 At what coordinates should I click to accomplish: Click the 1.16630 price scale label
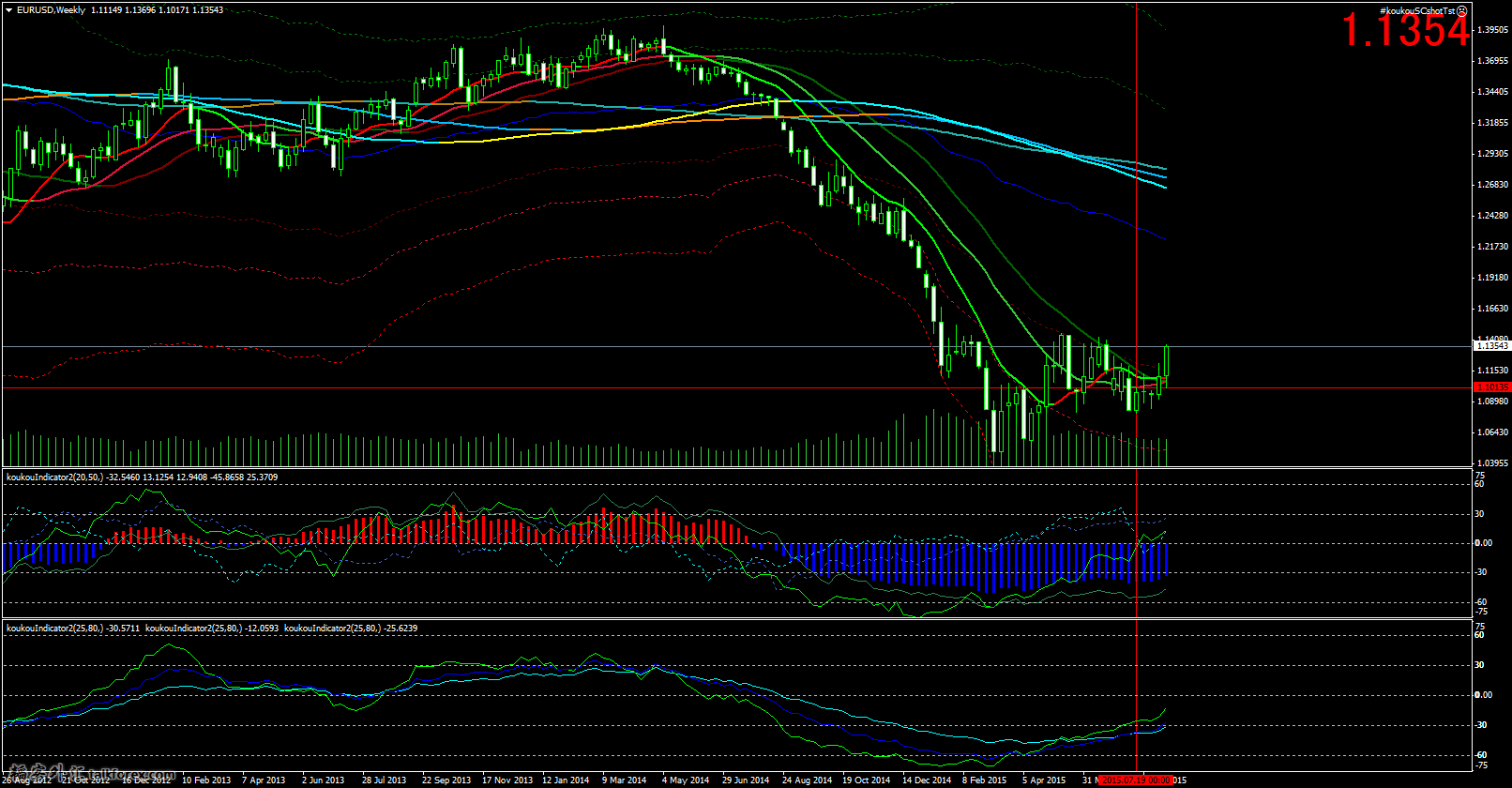tap(1492, 309)
